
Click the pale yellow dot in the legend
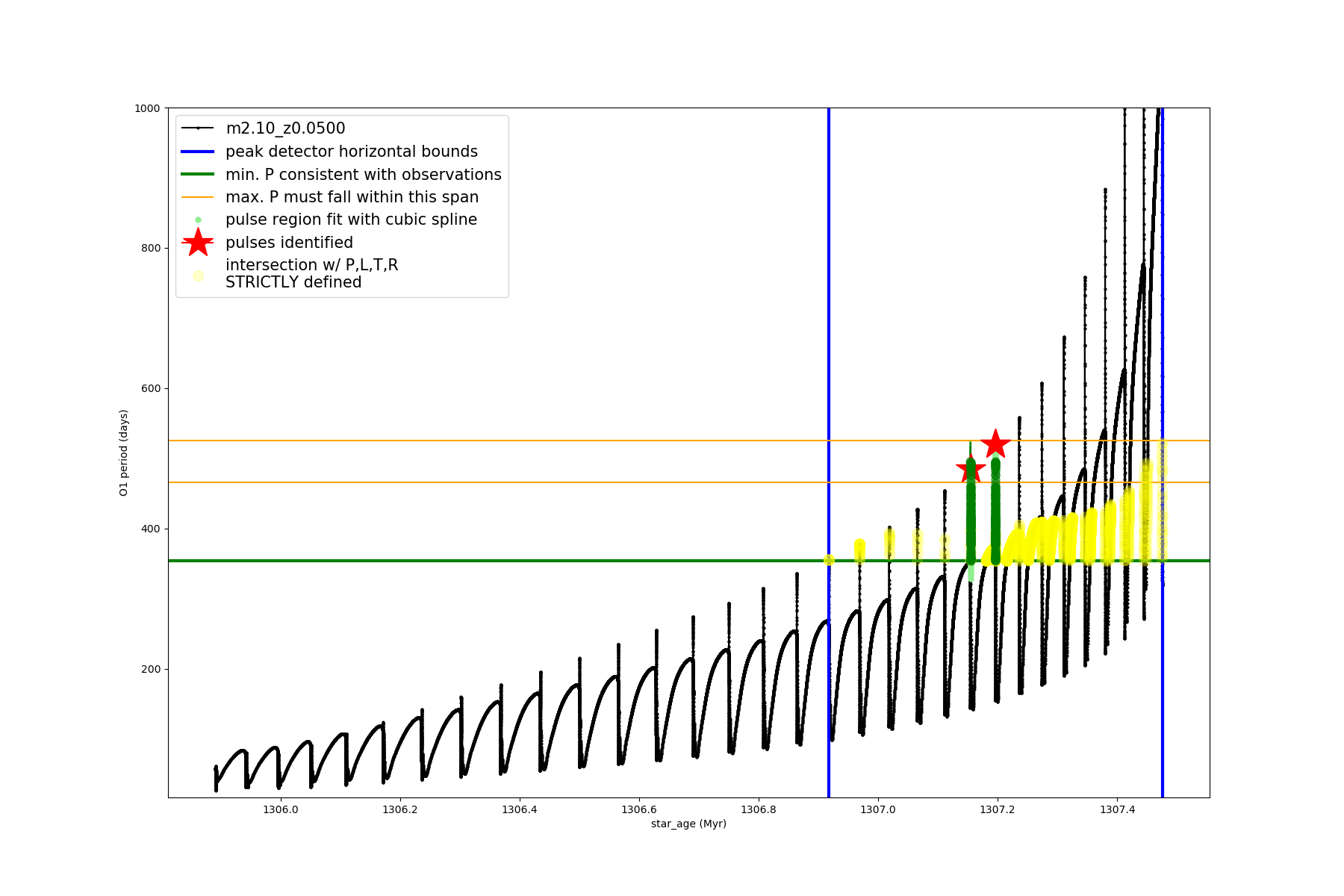click(198, 276)
